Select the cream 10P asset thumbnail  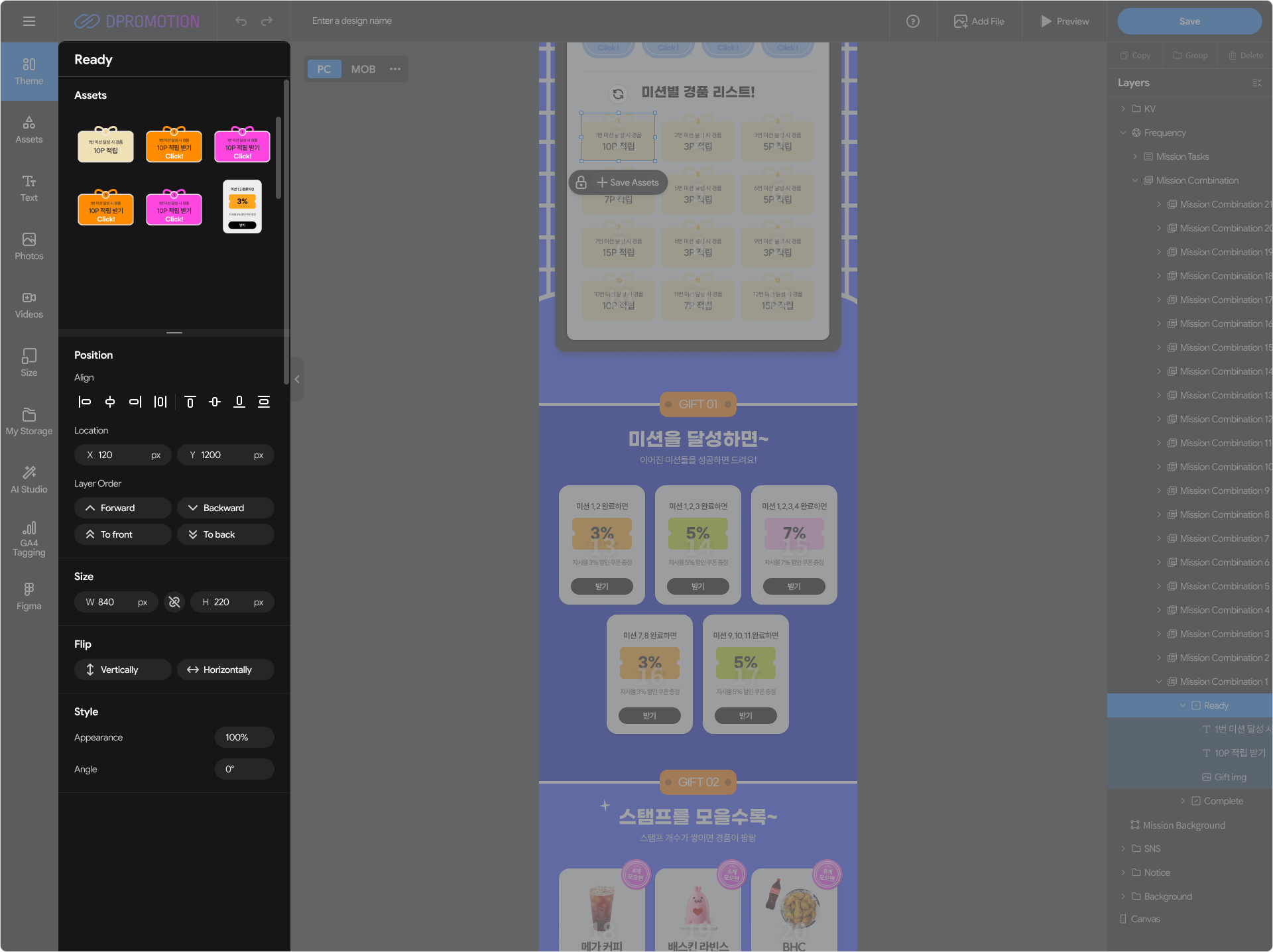(106, 145)
